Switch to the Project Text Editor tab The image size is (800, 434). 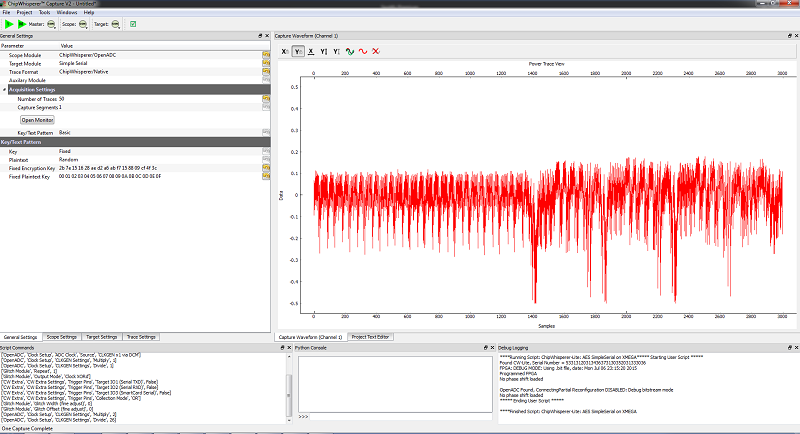tap(370, 337)
